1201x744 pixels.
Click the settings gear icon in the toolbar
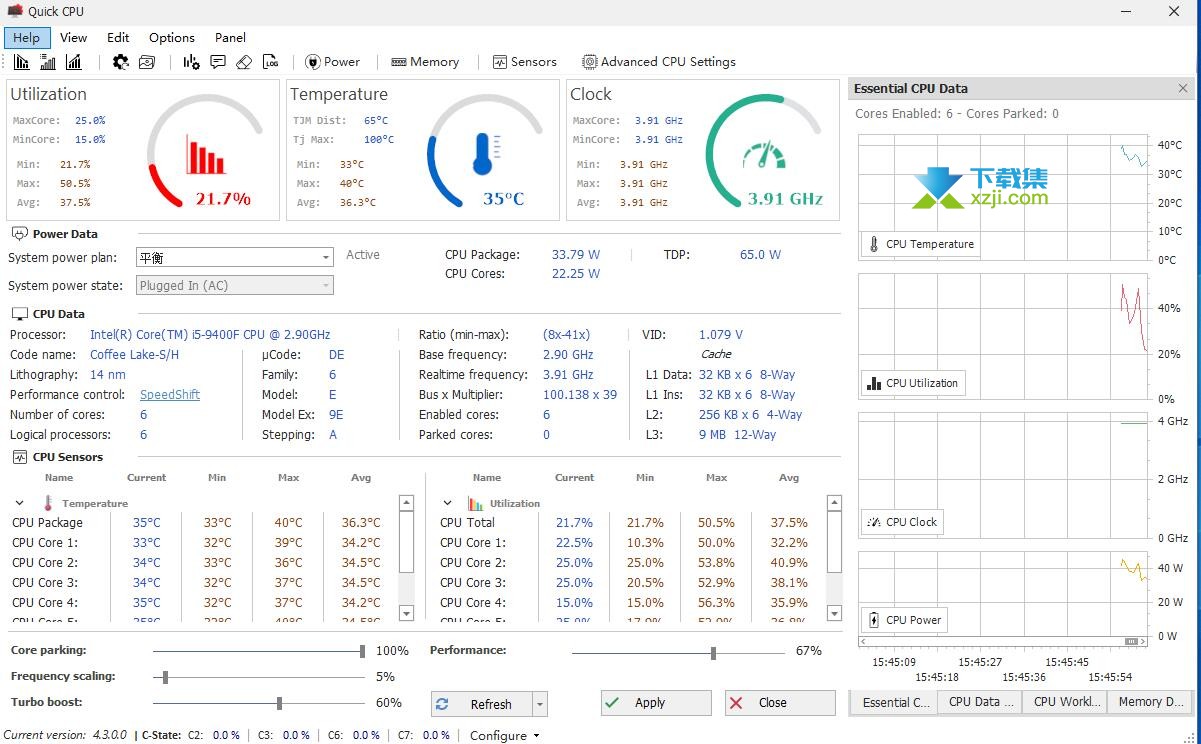121,62
